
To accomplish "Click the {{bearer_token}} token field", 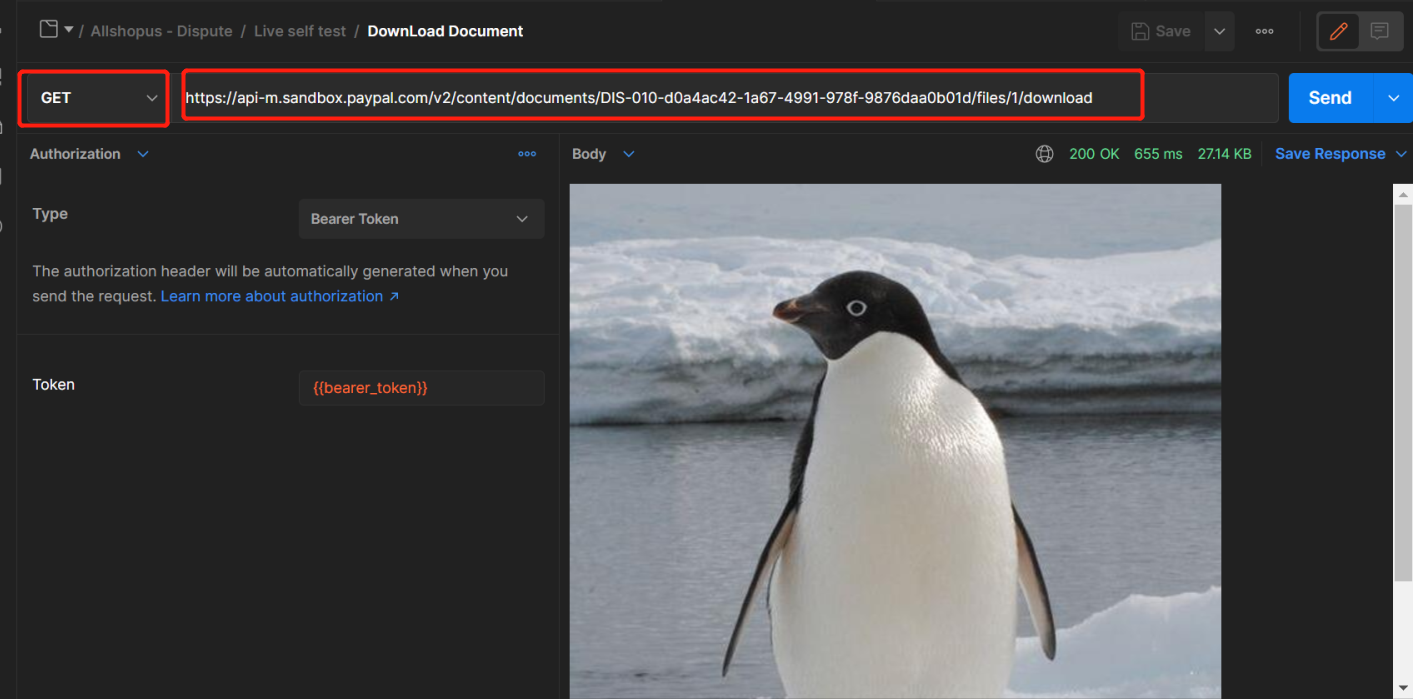I will tap(421, 387).
